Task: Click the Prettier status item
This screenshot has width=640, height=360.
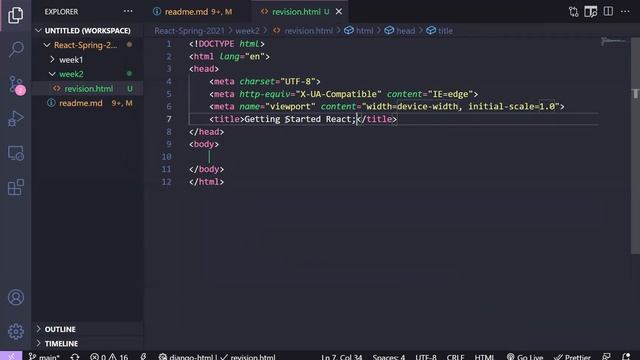Action: click(572, 357)
